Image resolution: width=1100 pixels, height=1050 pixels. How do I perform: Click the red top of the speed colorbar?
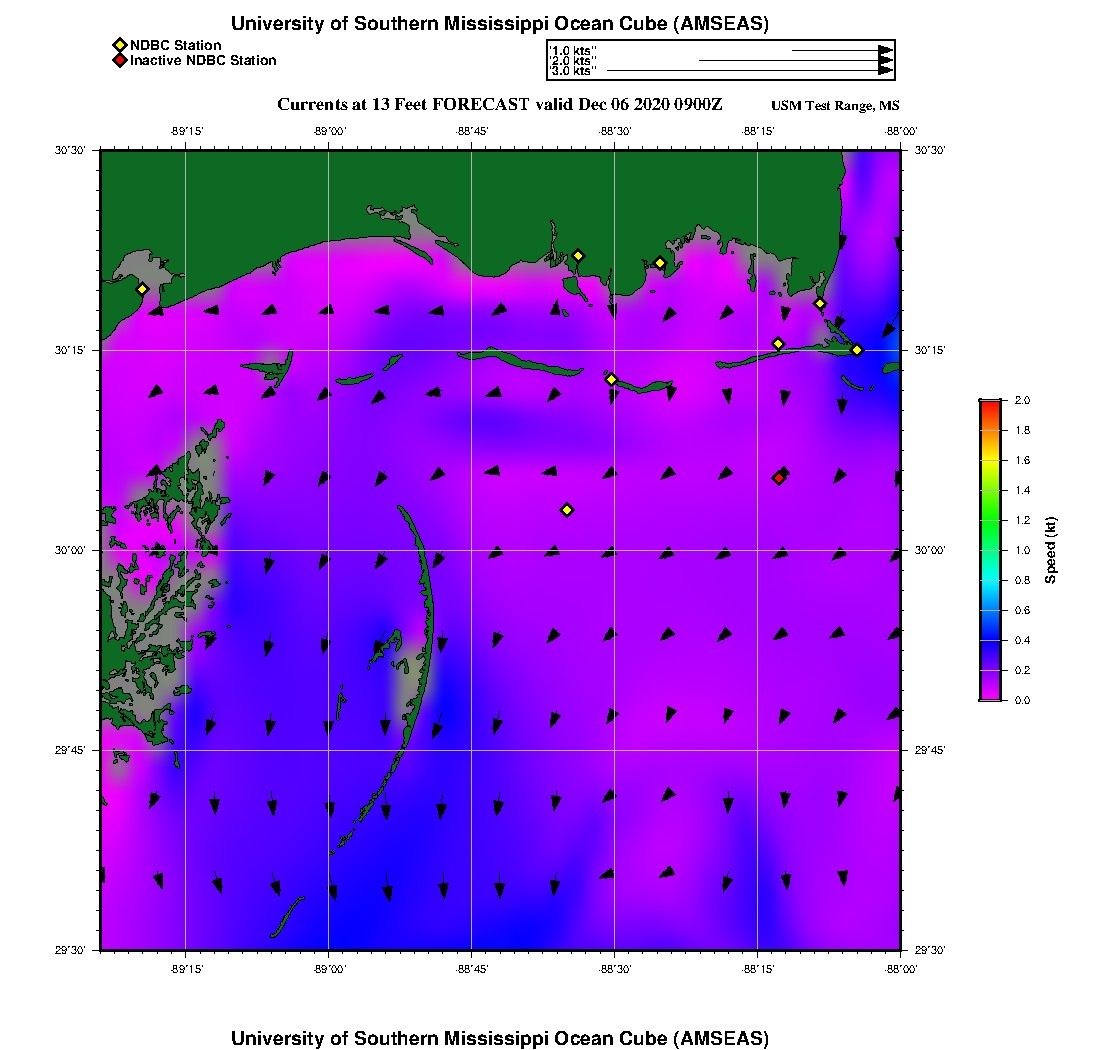click(989, 404)
